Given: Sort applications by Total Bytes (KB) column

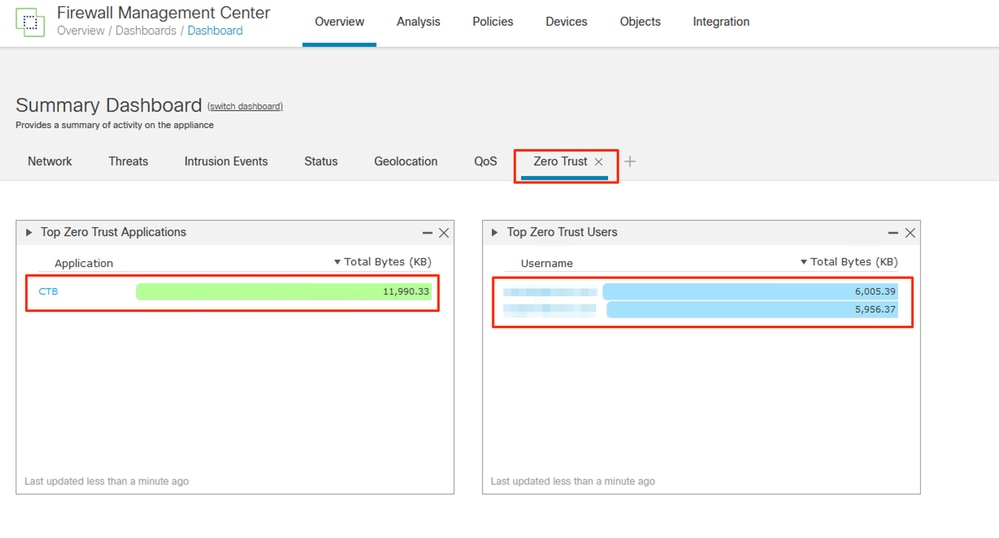Looking at the screenshot, I should pos(383,262).
